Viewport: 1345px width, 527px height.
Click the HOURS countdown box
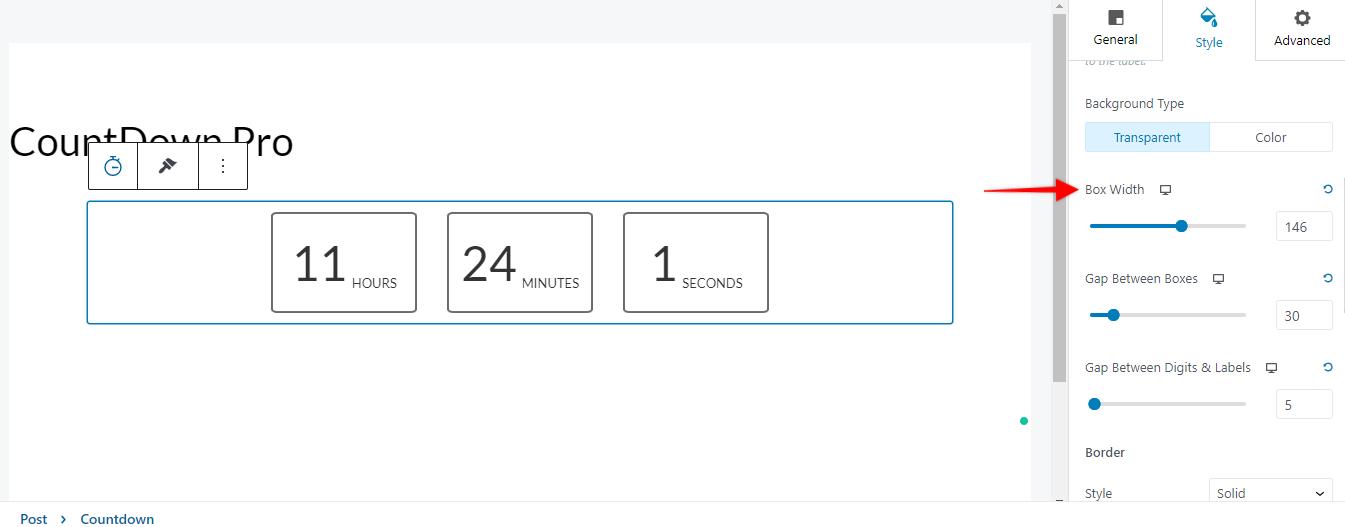tap(344, 262)
